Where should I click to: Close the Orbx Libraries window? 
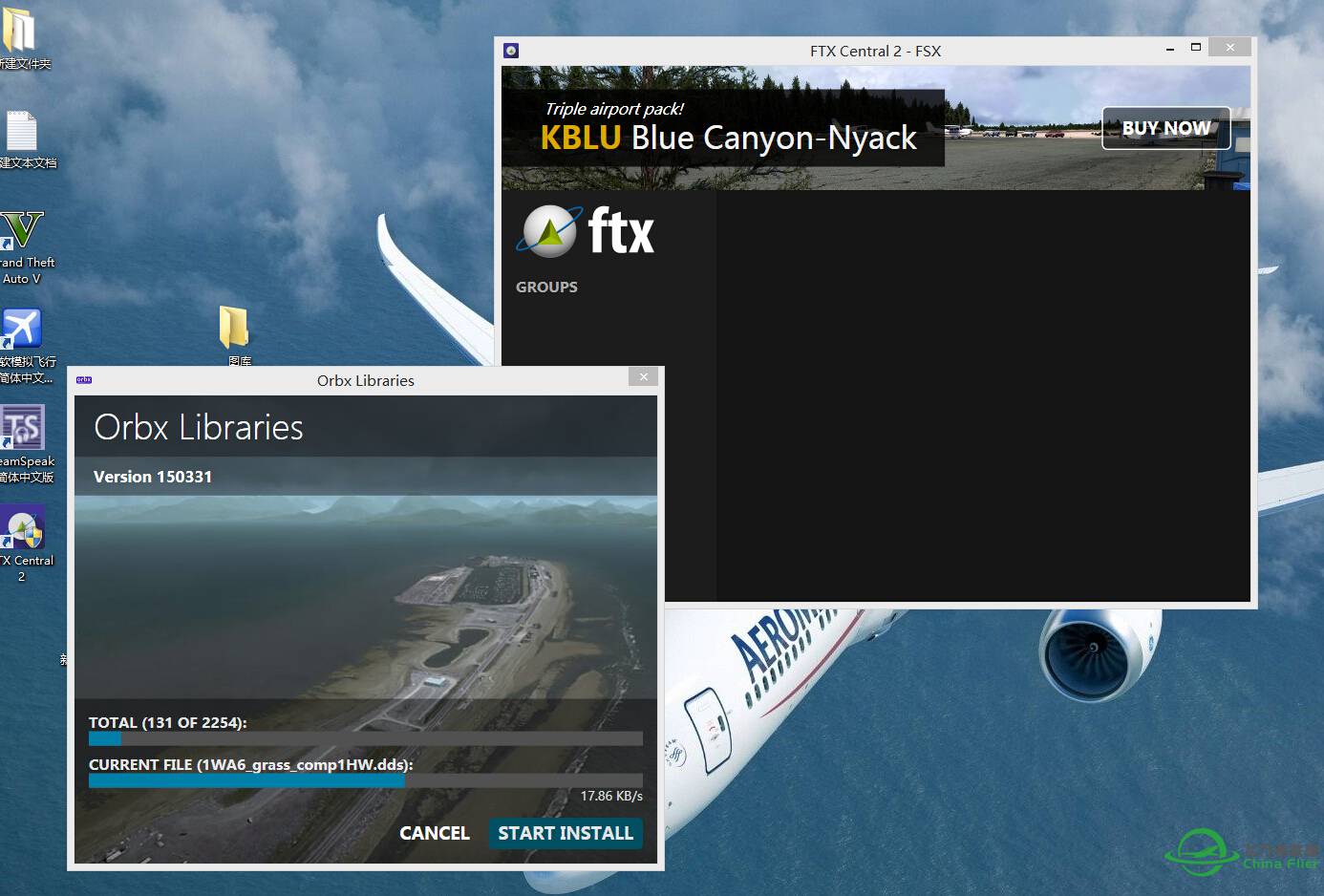(x=644, y=377)
